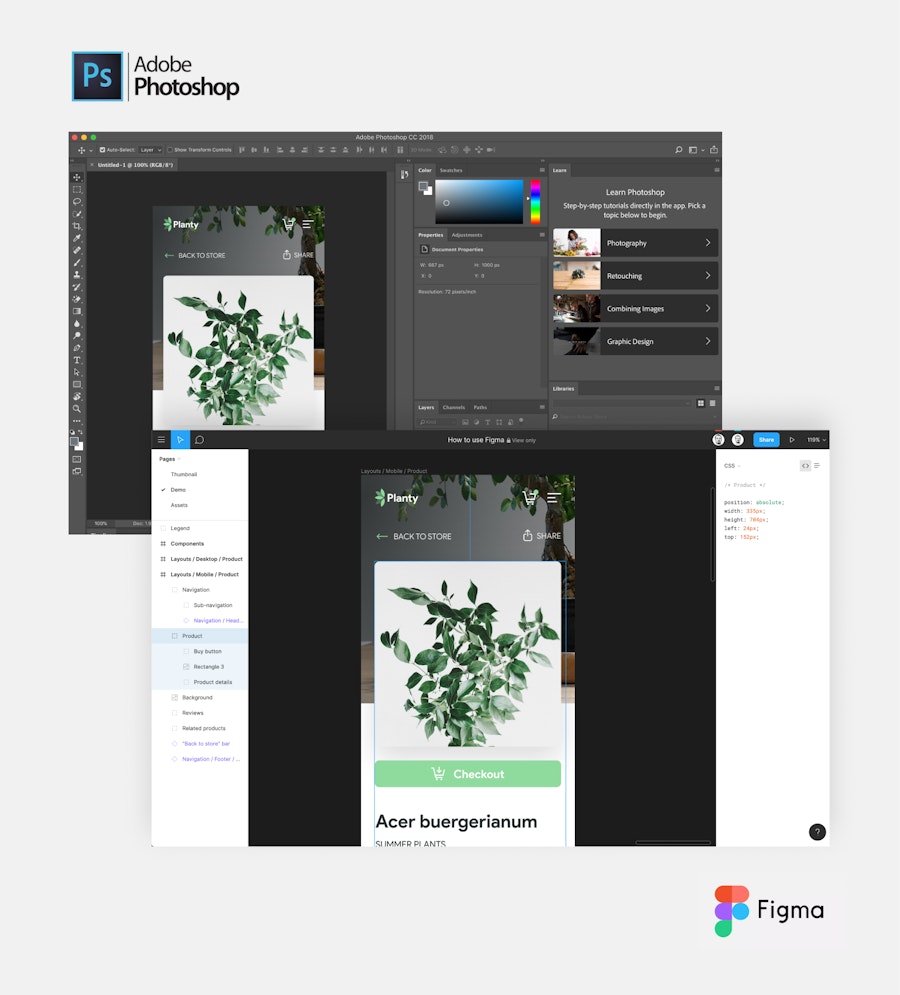
Task: Select the Assets page in Figma
Action: click(179, 505)
